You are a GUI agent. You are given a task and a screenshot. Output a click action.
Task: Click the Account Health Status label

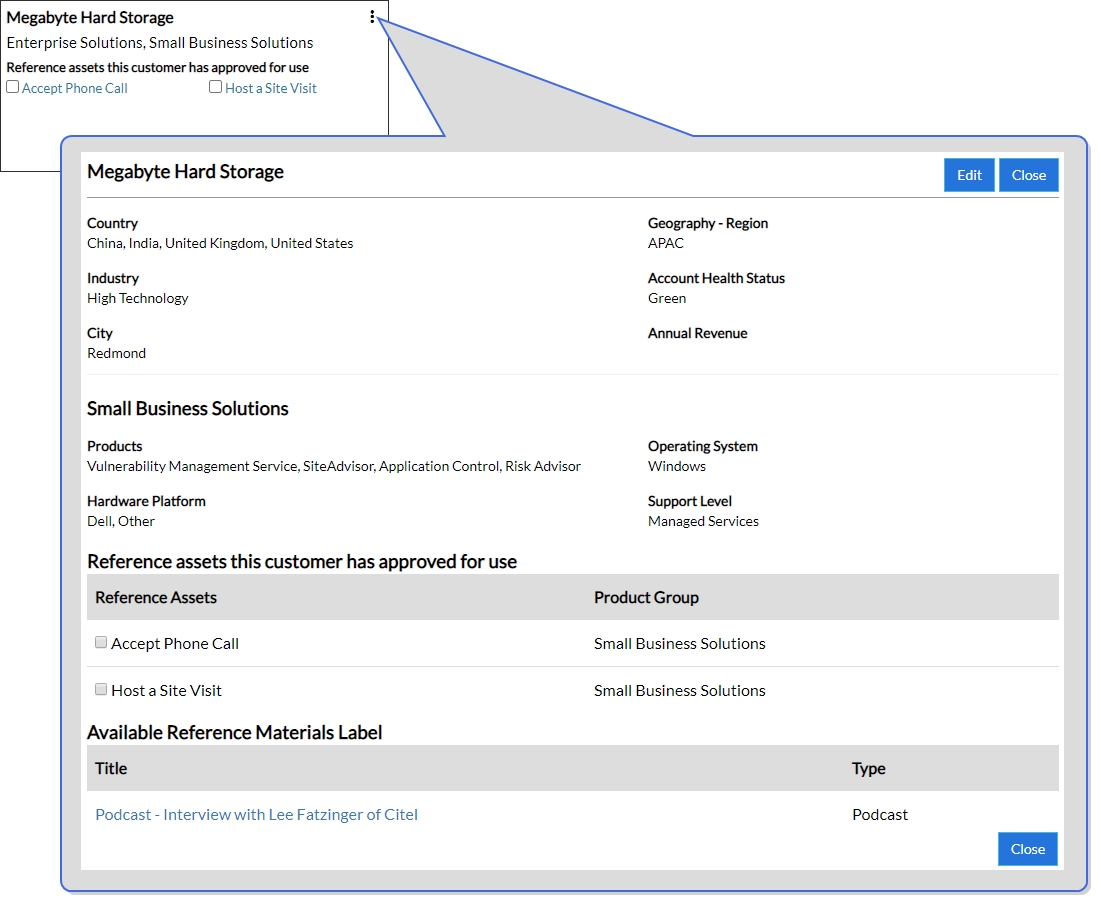coord(716,278)
